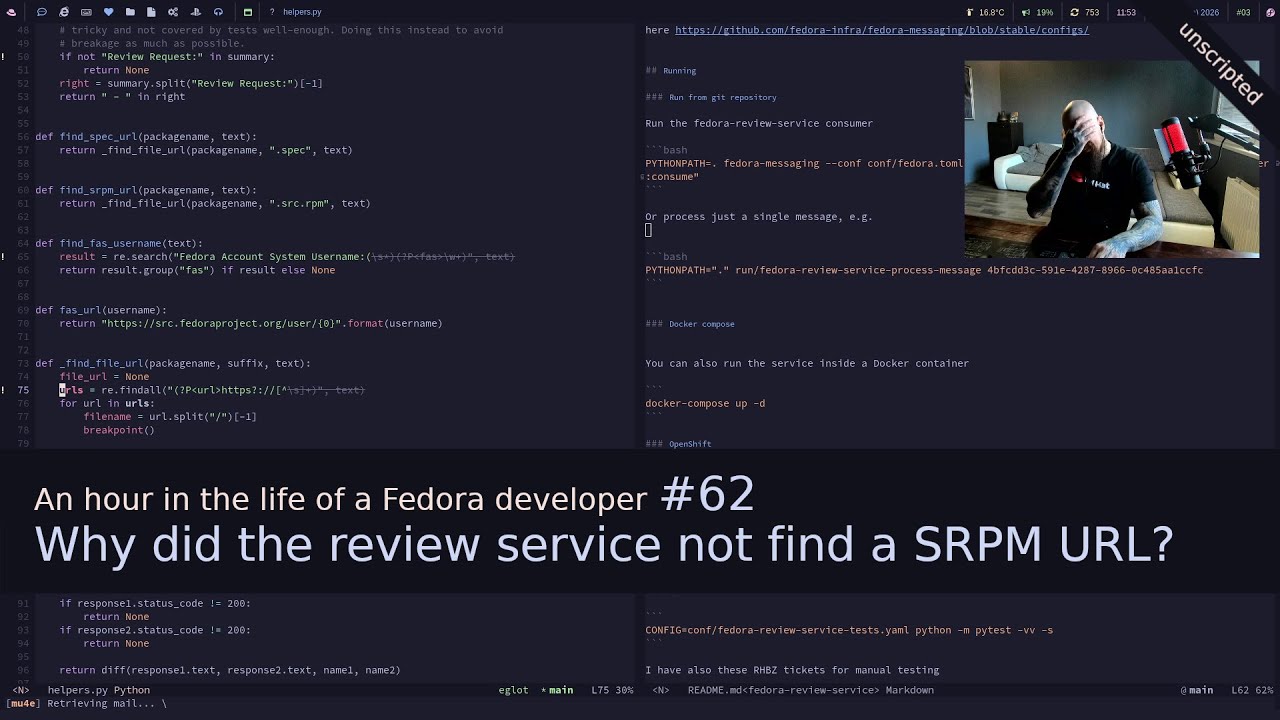Click 'def find_fas_username' definition line
The width and height of the screenshot is (1280, 720).
click(119, 243)
